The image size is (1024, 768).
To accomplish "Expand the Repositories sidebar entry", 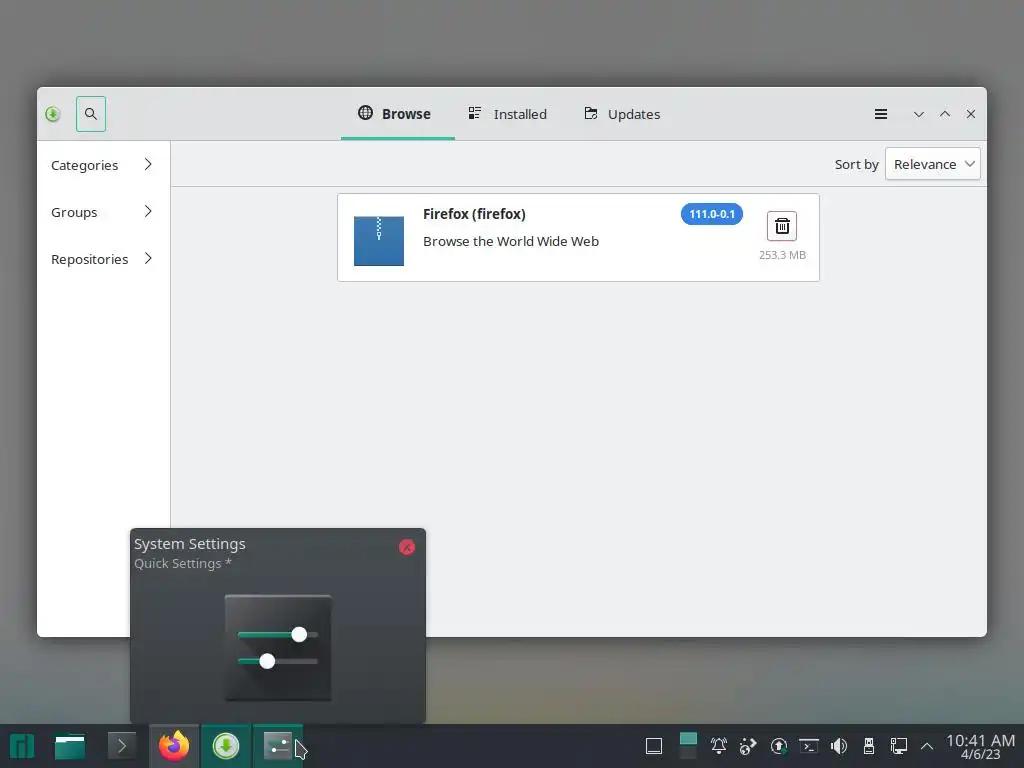I will point(102,259).
